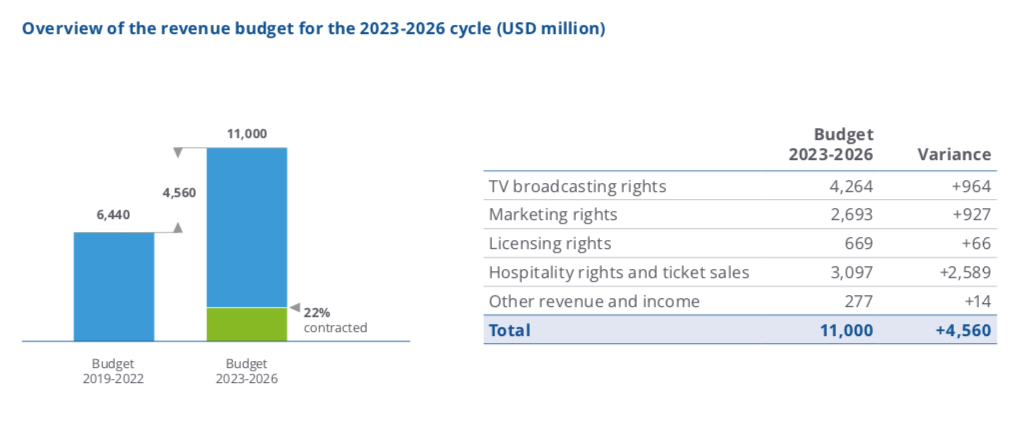Click the Variance column header
The image size is (1023, 445).
click(x=954, y=155)
